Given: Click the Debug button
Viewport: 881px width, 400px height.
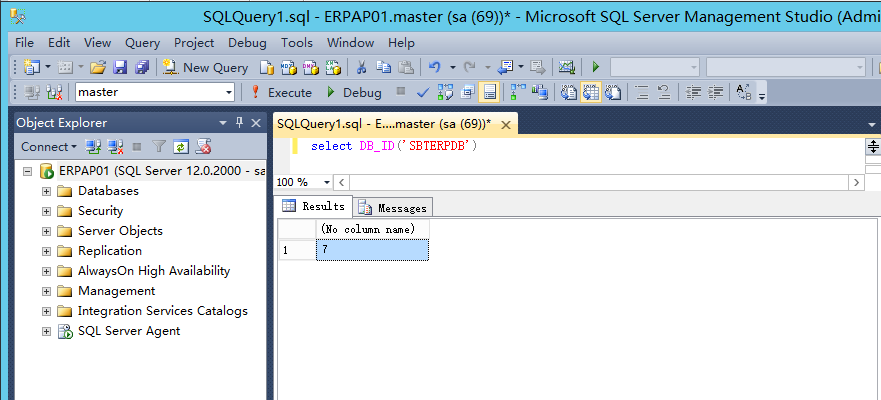Looking at the screenshot, I should 354,92.
